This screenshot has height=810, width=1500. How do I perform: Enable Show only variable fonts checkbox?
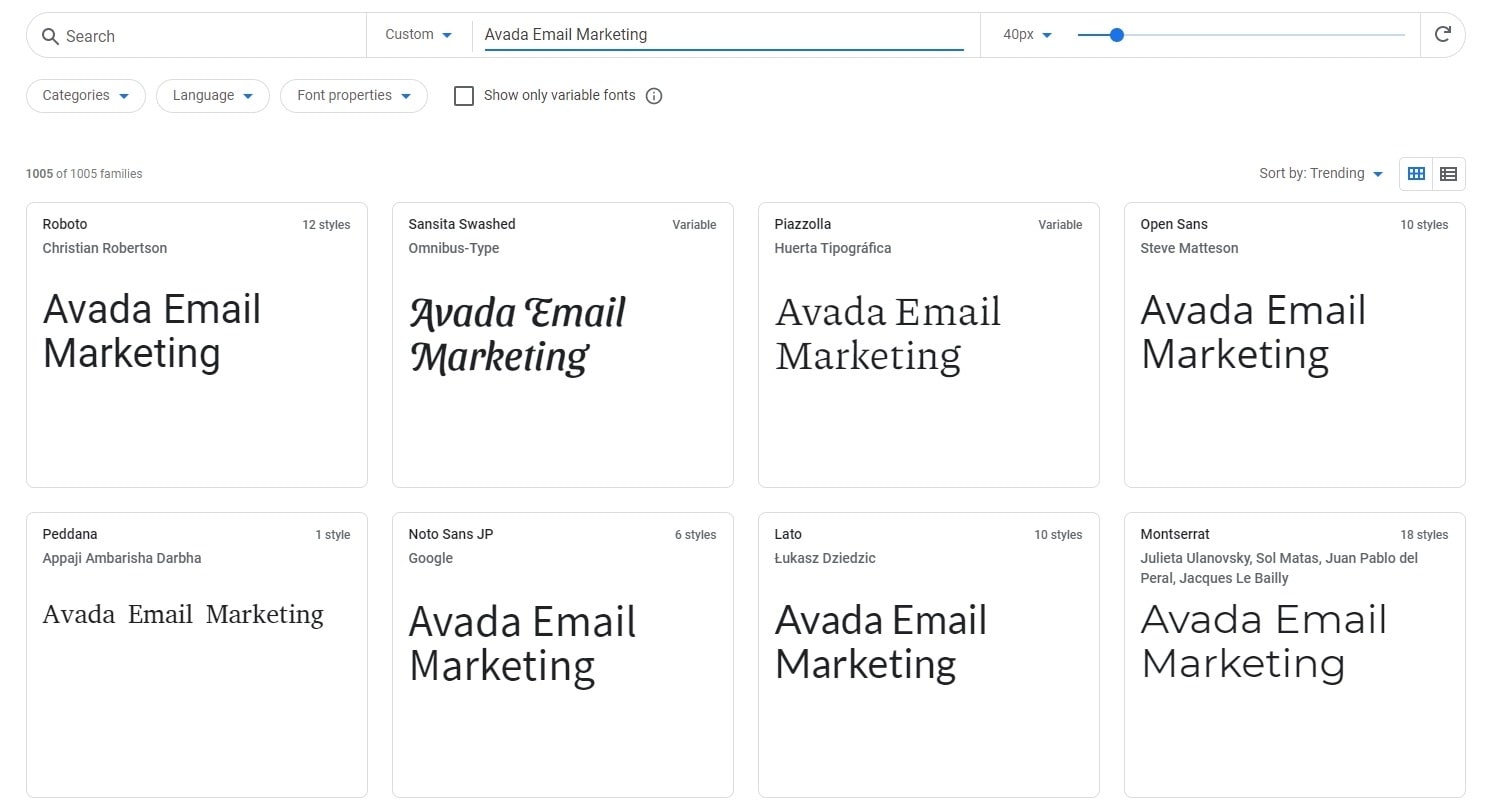(464, 96)
